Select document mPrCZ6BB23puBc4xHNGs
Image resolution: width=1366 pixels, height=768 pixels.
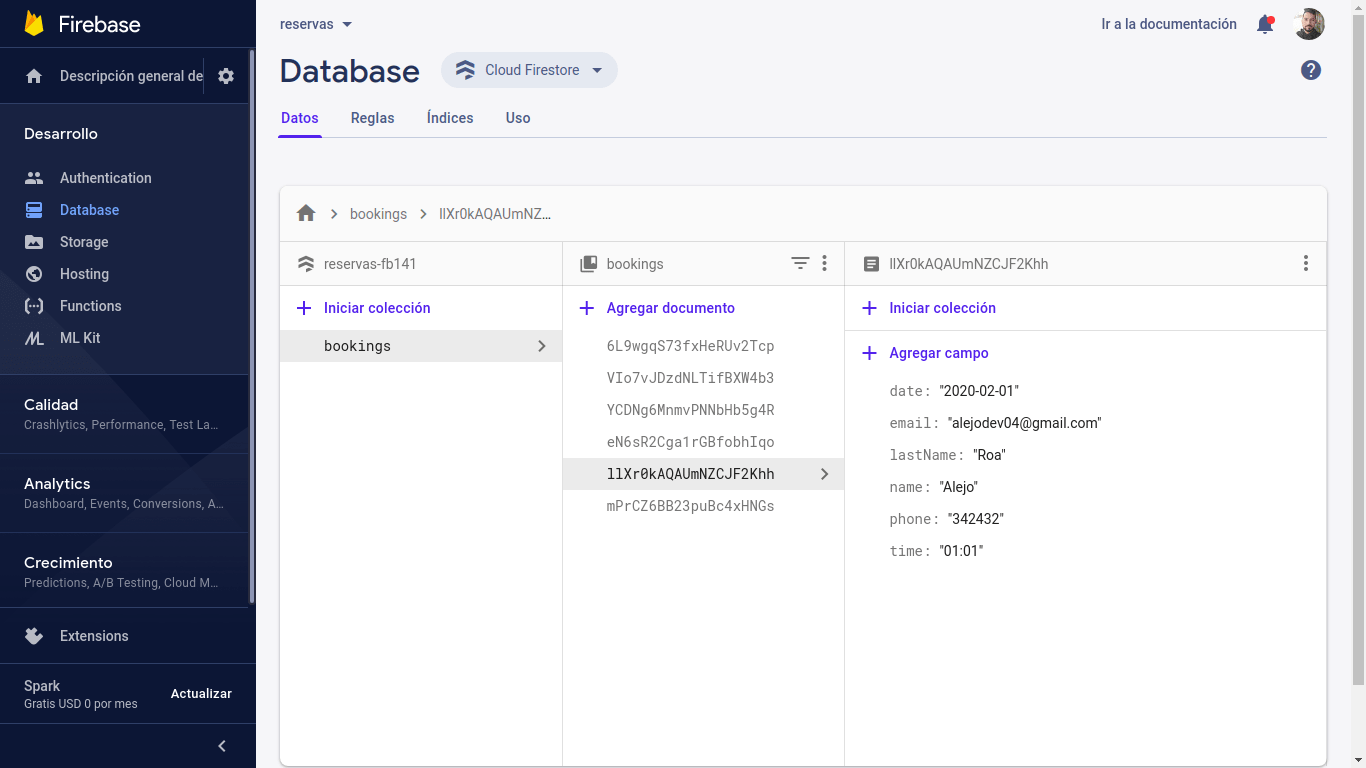point(690,506)
